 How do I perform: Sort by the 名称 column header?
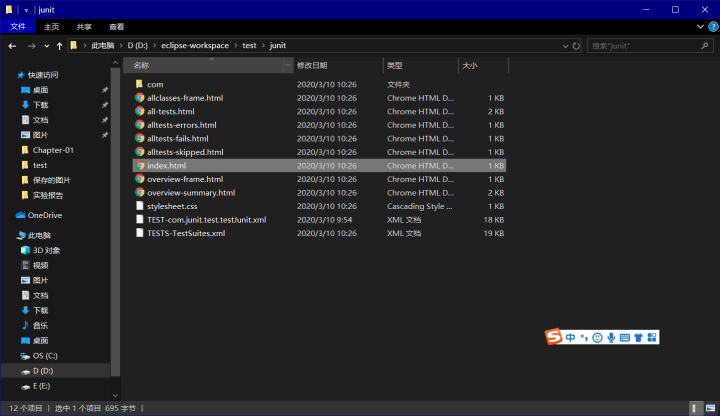pyautogui.click(x=141, y=66)
